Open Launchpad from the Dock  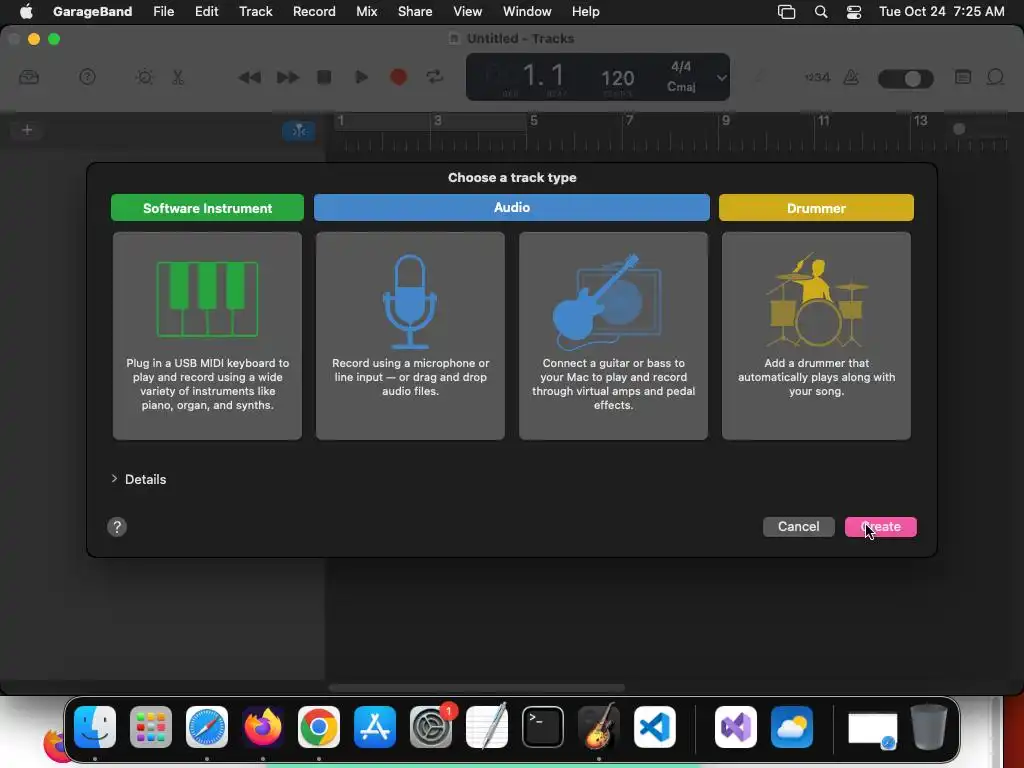pos(151,727)
